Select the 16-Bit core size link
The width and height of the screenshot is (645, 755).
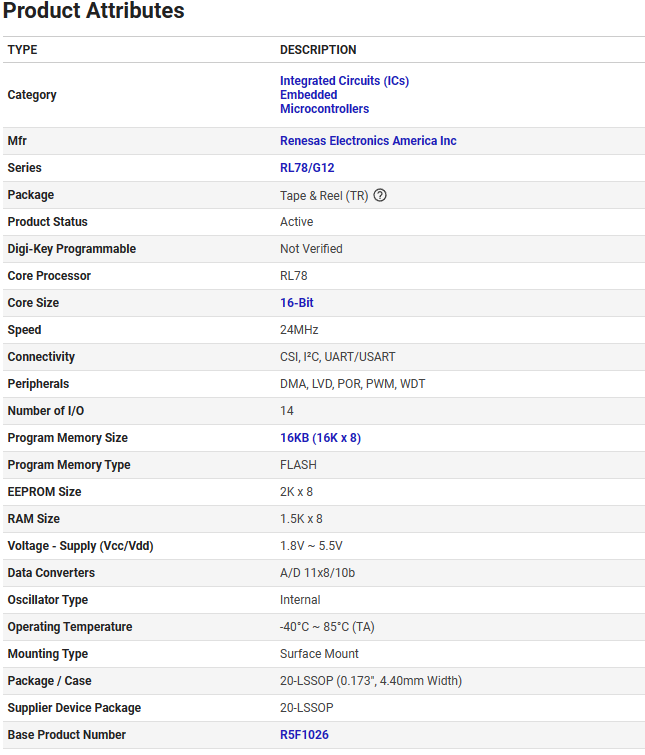[x=296, y=303]
